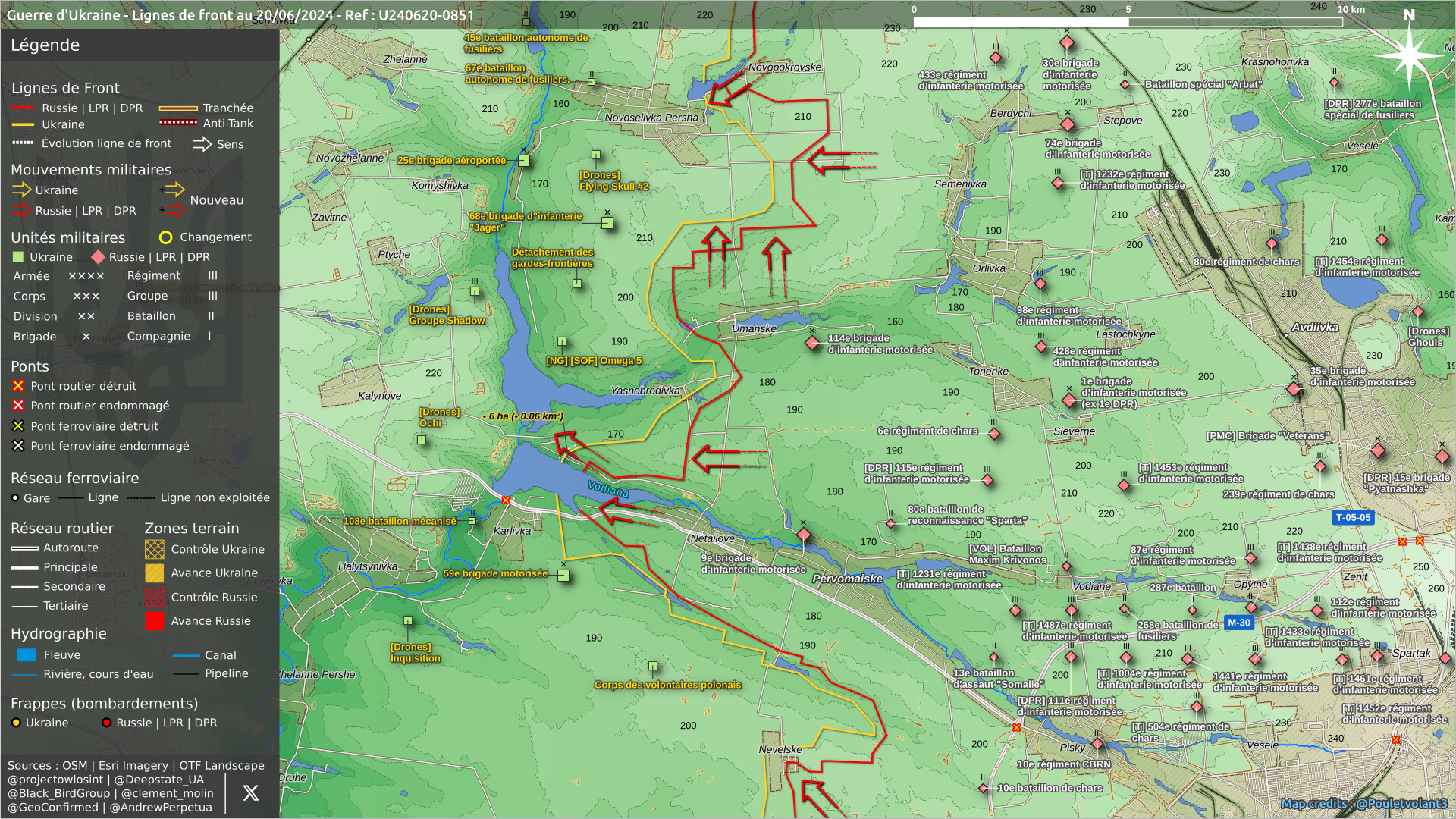Click the 9e brigade d'infanterie diamond marker
1456x819 pixels.
pos(804,535)
